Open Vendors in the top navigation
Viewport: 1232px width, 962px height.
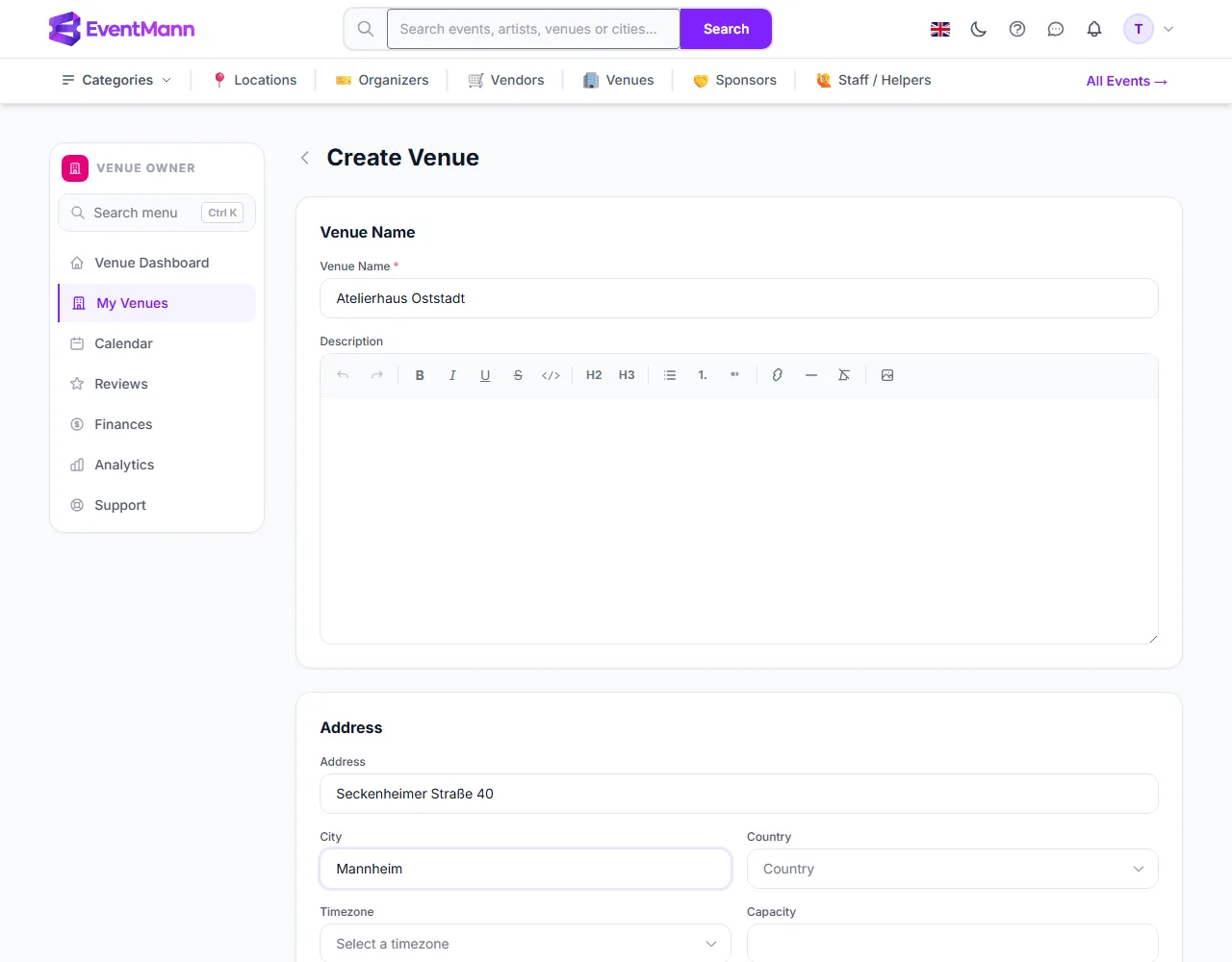[506, 80]
